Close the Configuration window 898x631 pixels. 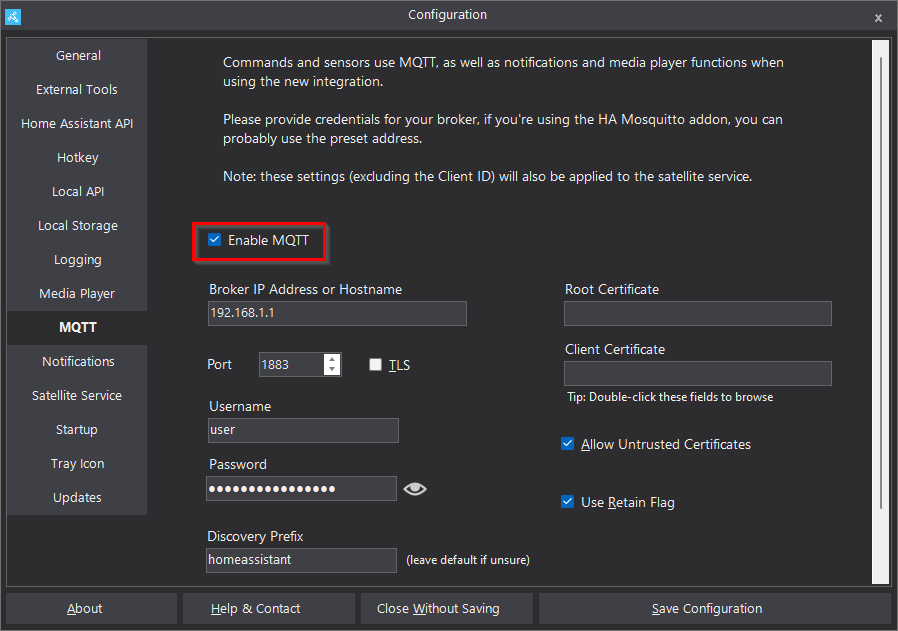tap(878, 18)
